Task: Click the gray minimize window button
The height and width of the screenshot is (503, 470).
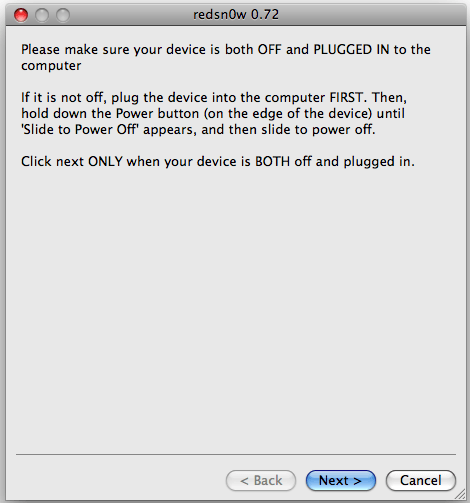Action: pos(42,15)
